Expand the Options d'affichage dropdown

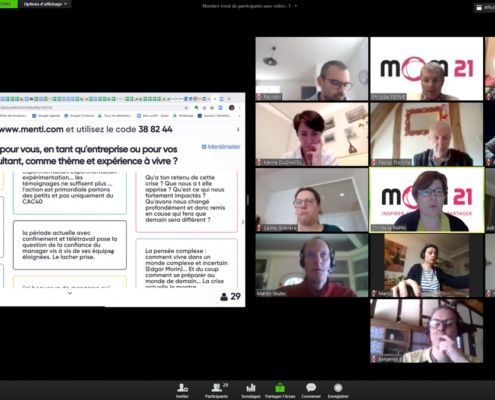(x=45, y=4)
